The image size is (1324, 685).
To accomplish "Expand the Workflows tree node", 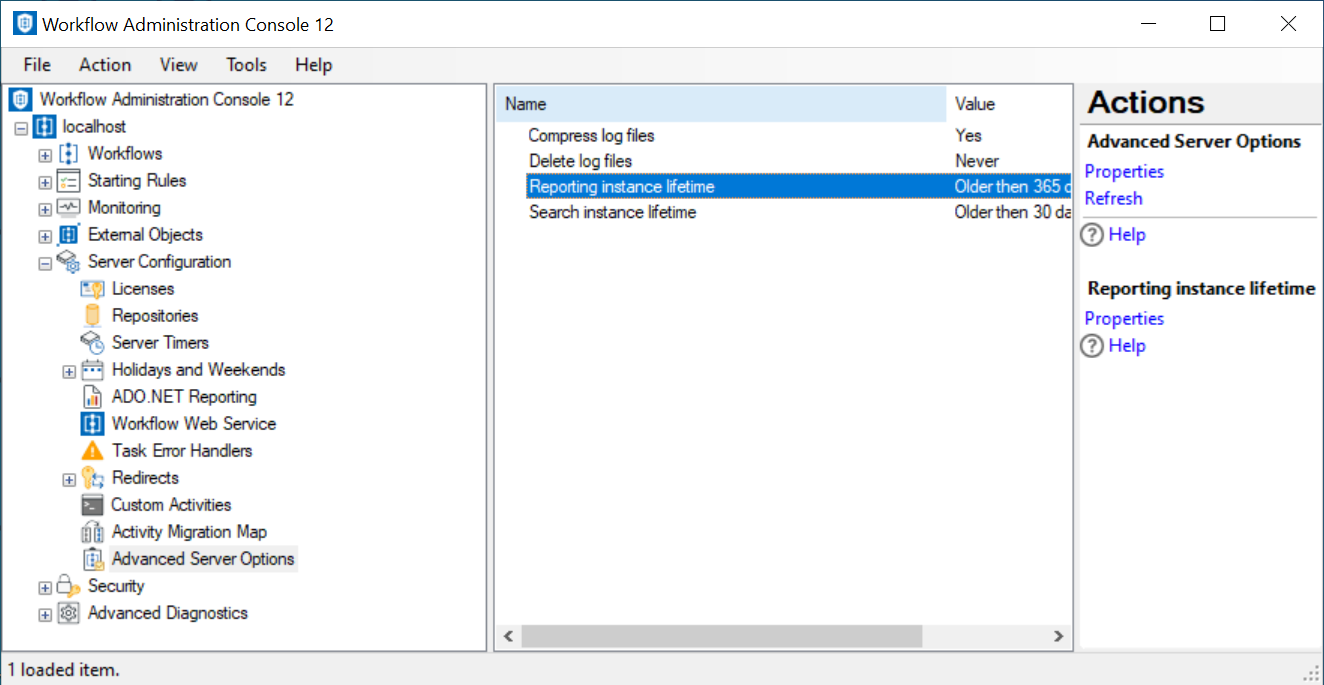I will (45, 155).
